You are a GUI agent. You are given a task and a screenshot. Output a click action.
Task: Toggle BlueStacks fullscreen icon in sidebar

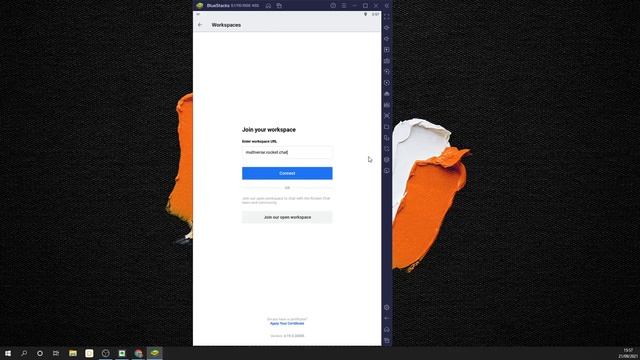pos(387,17)
